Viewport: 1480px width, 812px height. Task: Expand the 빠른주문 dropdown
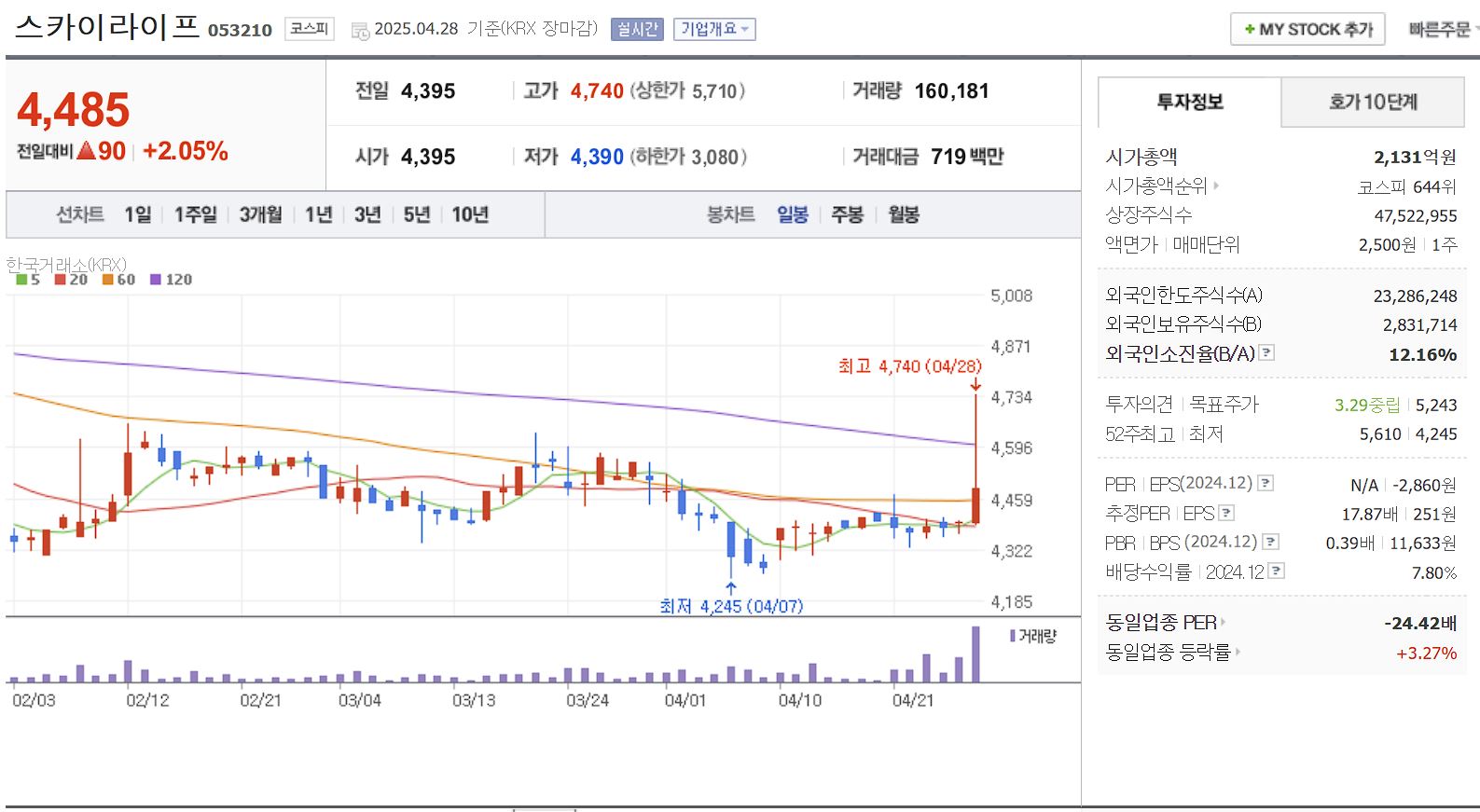[x=1444, y=30]
